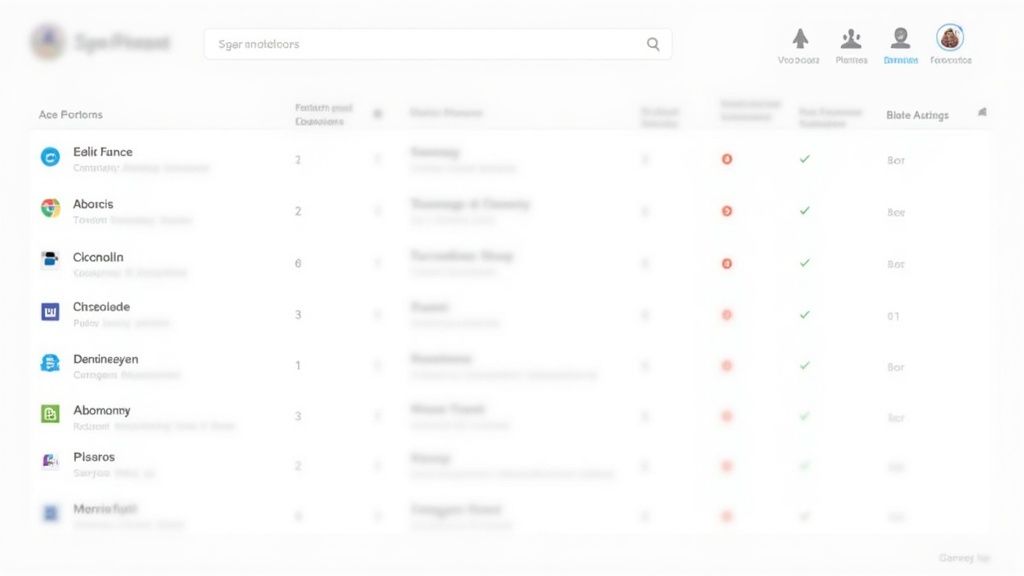
Task: Click the icon beside Cicenolln row
Action: 50,260
